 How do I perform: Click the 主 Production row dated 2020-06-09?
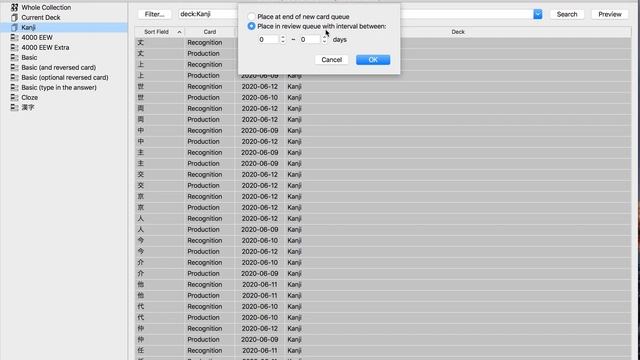pyautogui.click(x=383, y=163)
